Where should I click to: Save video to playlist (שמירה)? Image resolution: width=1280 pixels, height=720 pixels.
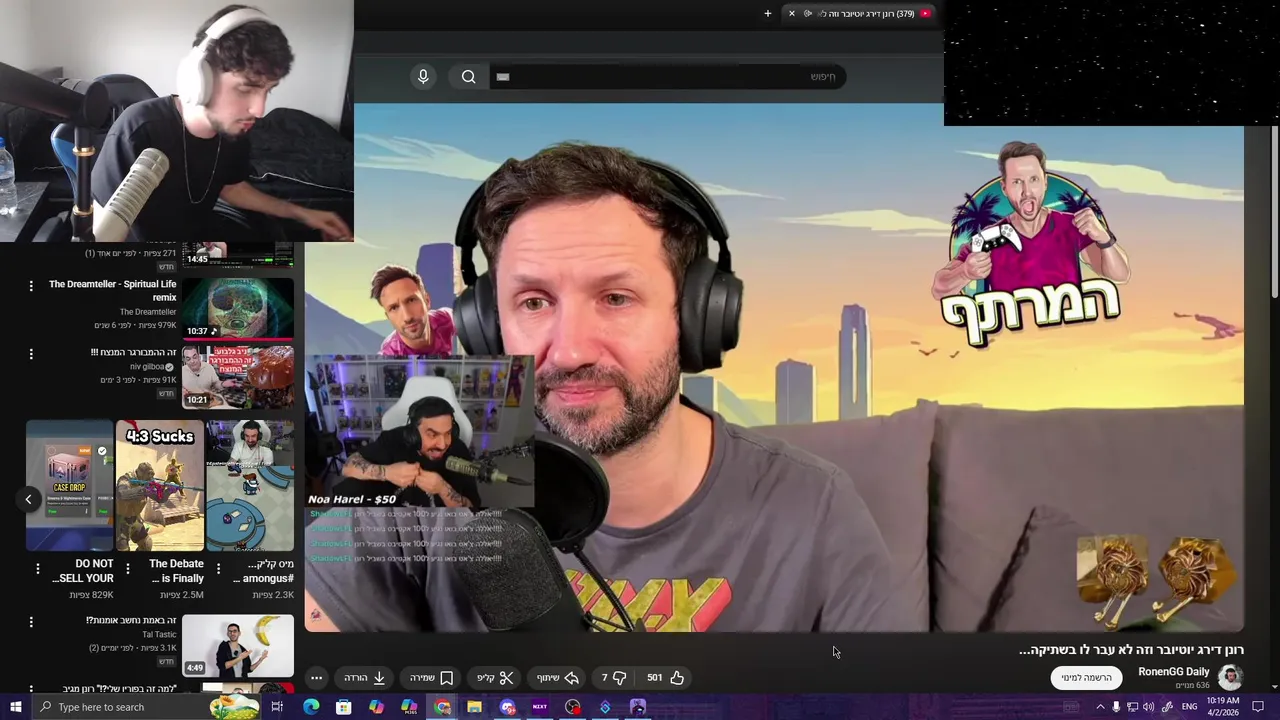[x=431, y=678]
